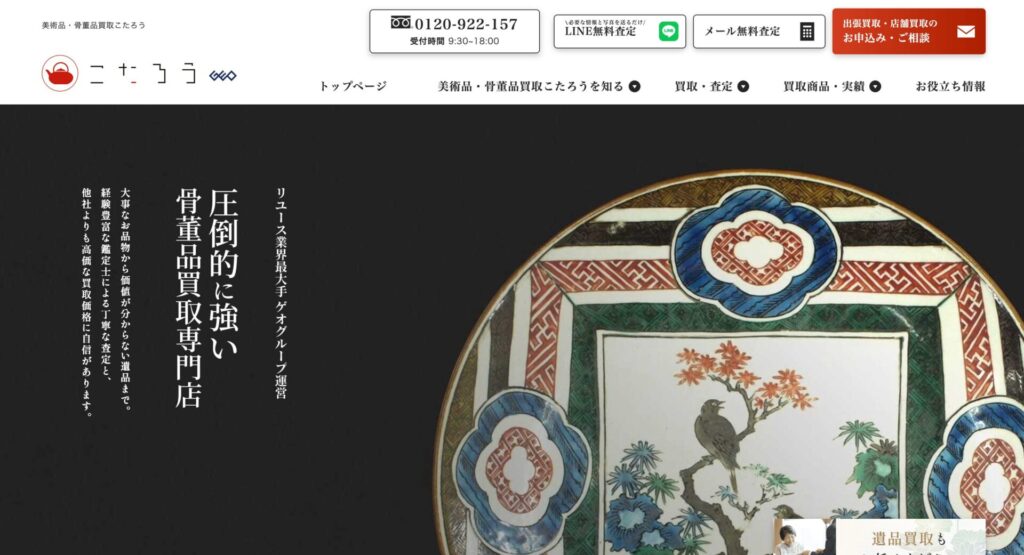Expand the 買取・査定 menu arrow

coord(743,86)
